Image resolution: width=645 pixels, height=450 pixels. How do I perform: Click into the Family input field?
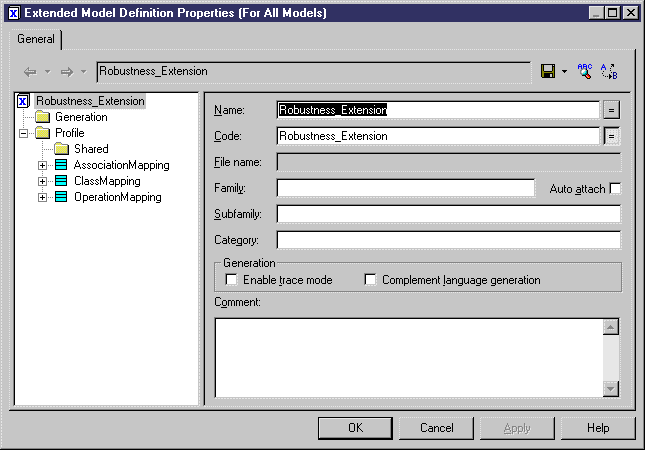tap(406, 188)
